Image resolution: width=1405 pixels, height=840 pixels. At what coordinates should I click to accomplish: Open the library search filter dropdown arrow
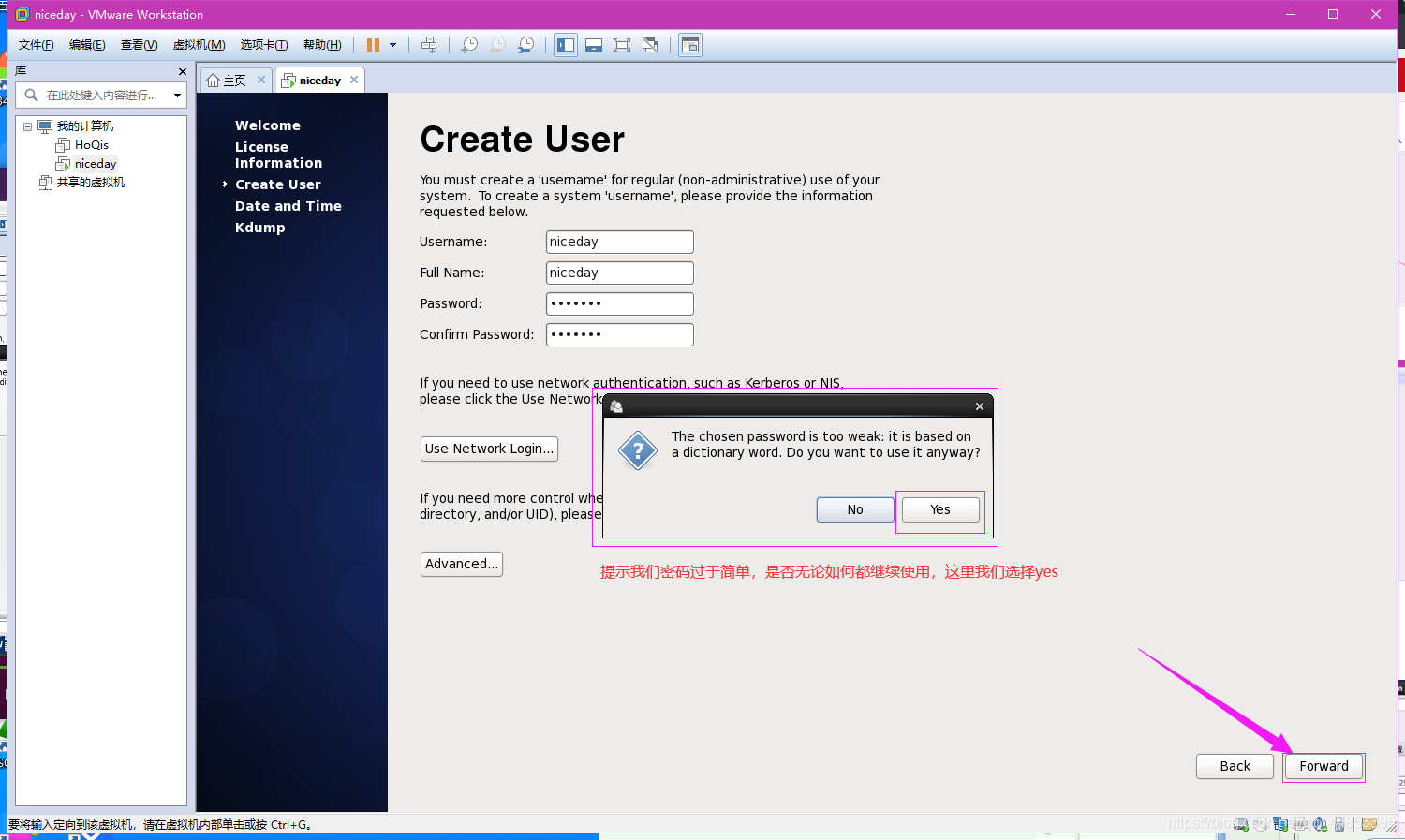177,96
